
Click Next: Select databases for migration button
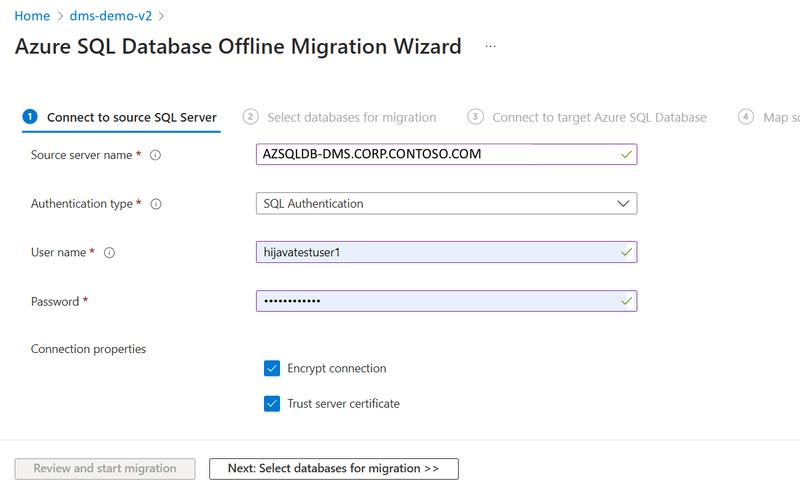click(334, 468)
